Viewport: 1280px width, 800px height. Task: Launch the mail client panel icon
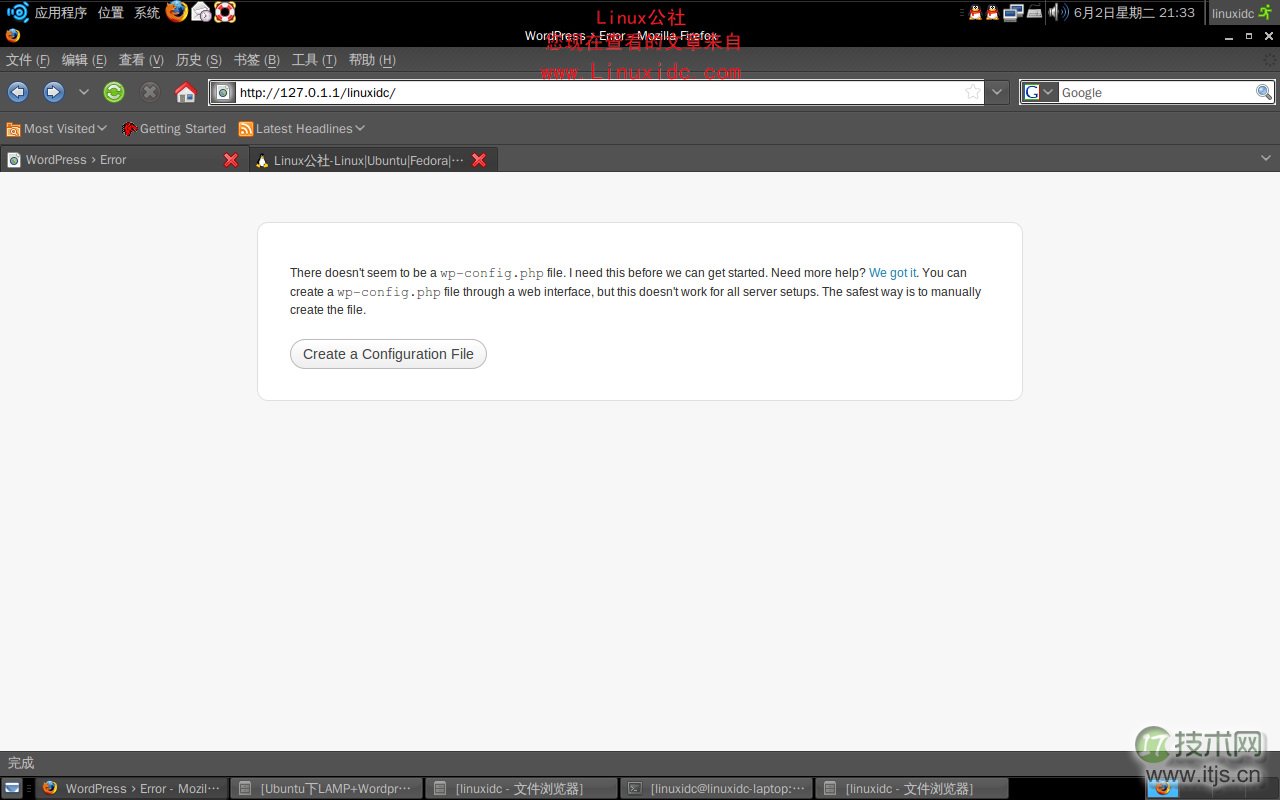click(x=201, y=12)
